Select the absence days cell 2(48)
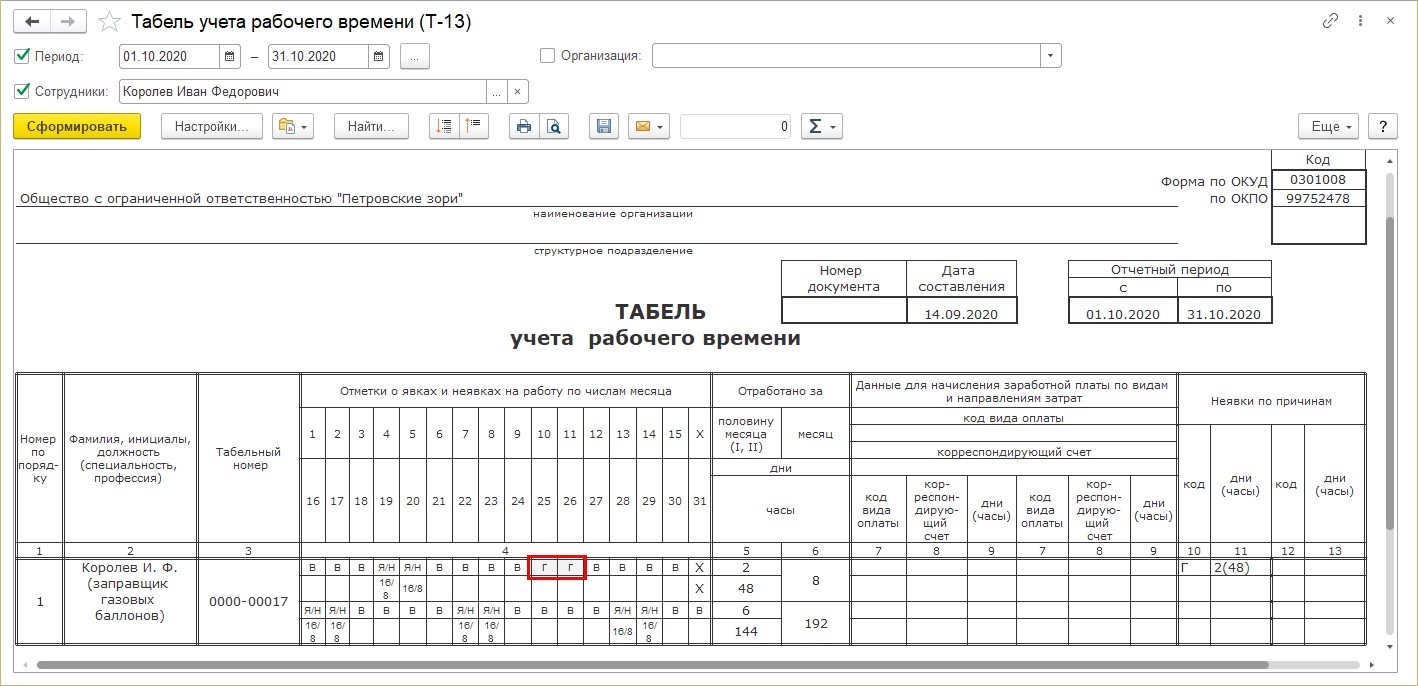The height and width of the screenshot is (686, 1418). (1241, 568)
